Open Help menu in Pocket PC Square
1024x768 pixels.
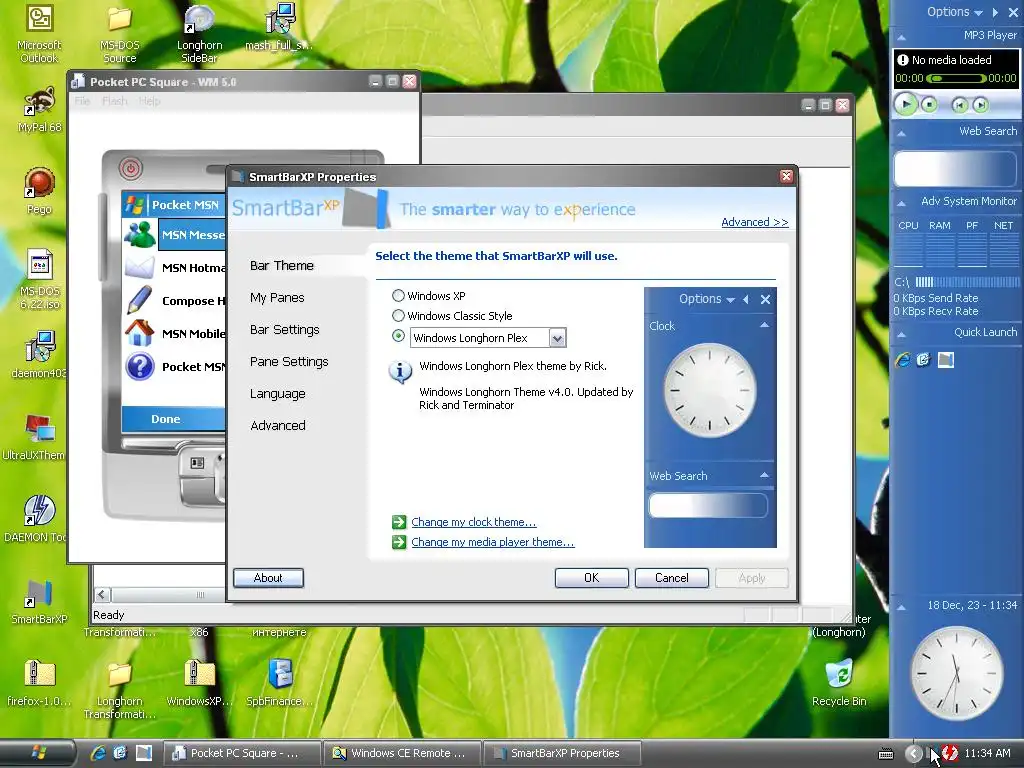pos(149,101)
